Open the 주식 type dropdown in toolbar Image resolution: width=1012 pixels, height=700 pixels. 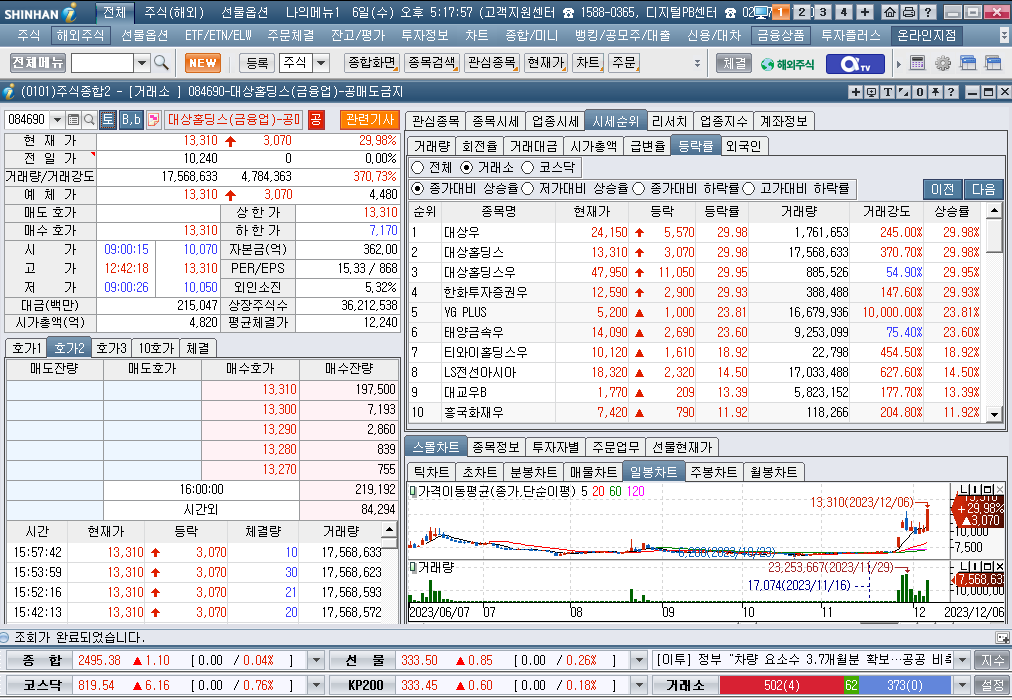tap(321, 63)
